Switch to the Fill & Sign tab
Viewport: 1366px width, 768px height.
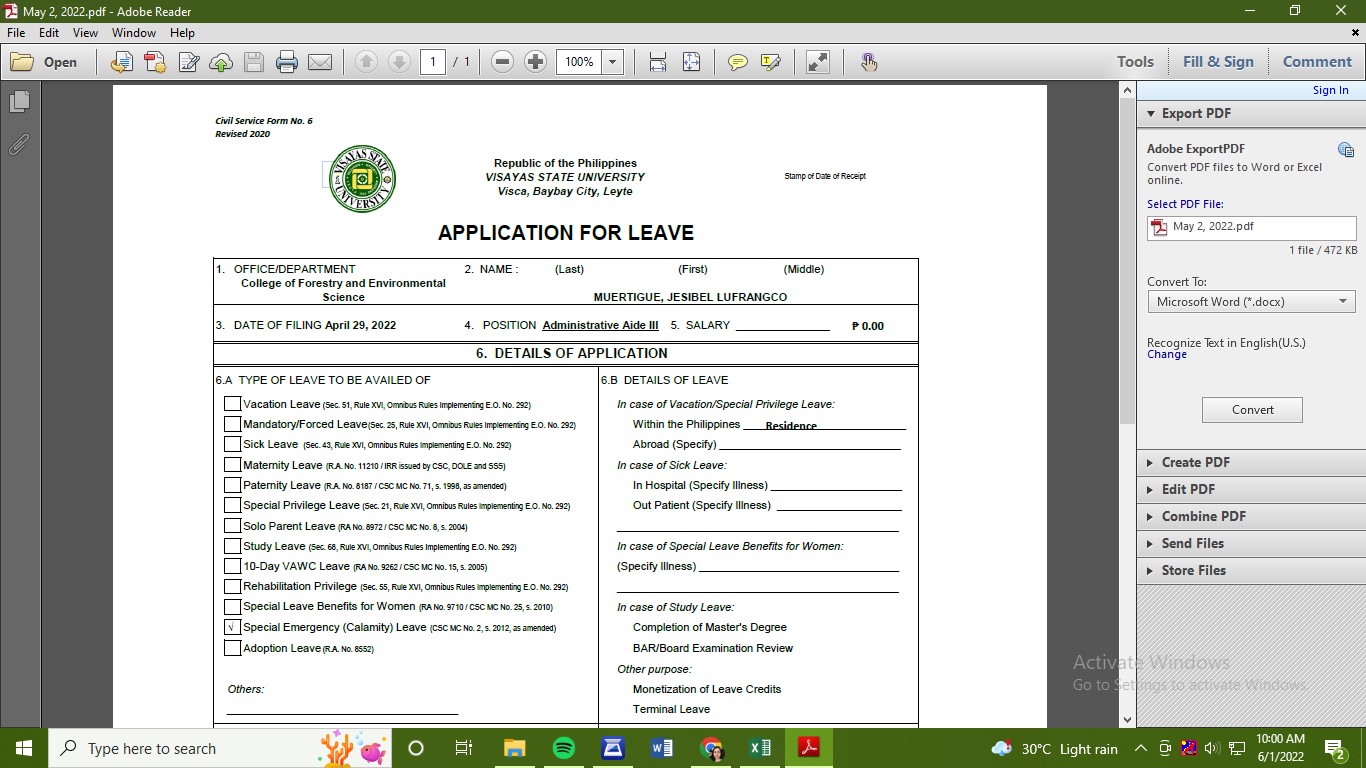point(1217,62)
